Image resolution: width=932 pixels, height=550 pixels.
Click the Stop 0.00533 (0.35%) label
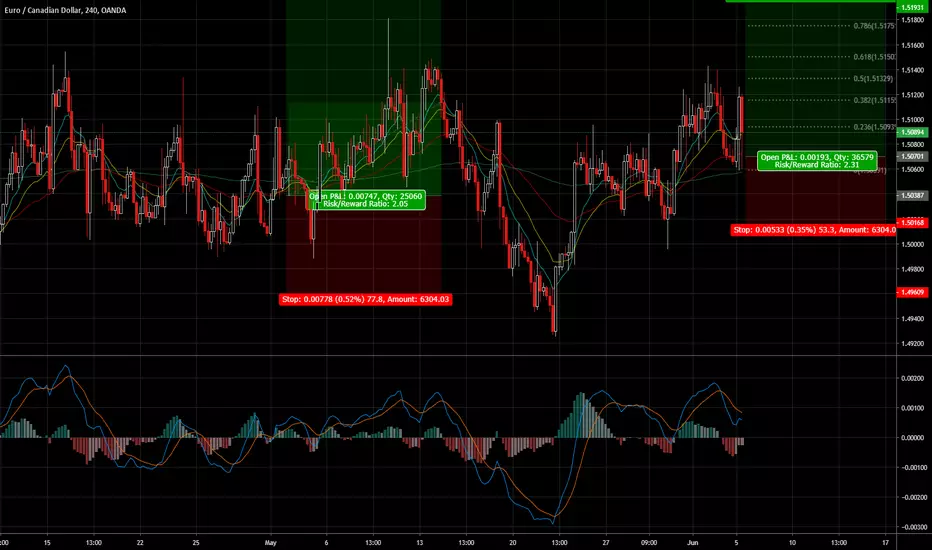point(813,230)
